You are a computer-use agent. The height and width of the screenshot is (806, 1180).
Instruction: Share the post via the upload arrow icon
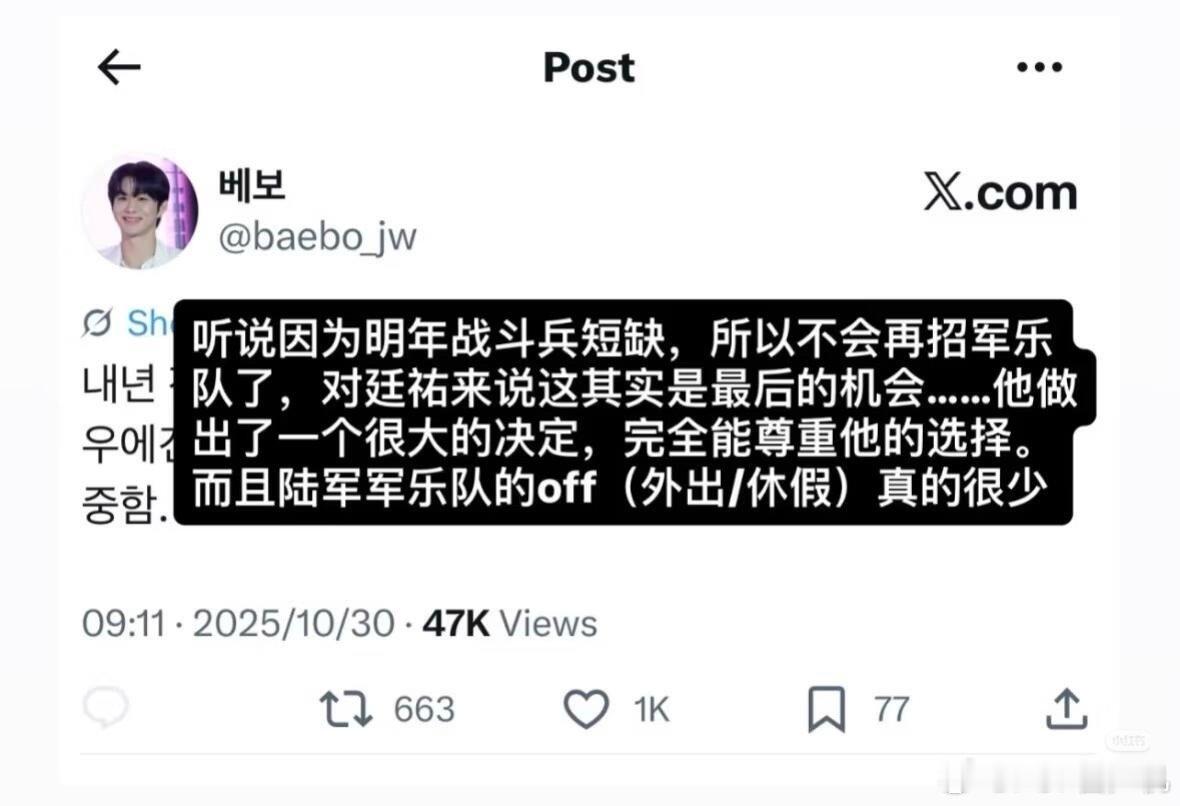coord(1066,708)
